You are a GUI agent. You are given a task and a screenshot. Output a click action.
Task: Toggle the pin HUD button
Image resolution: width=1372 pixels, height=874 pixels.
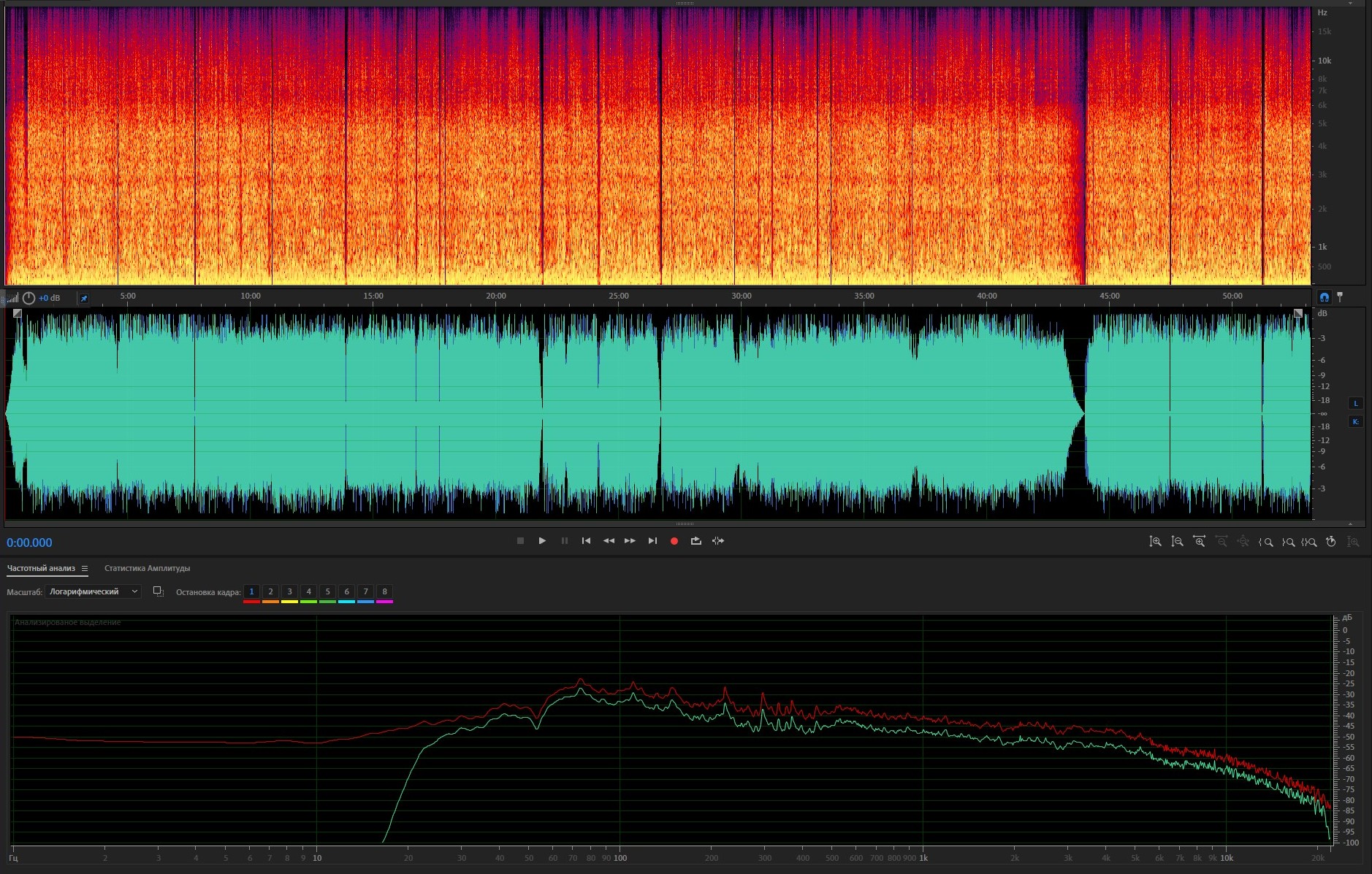click(84, 298)
